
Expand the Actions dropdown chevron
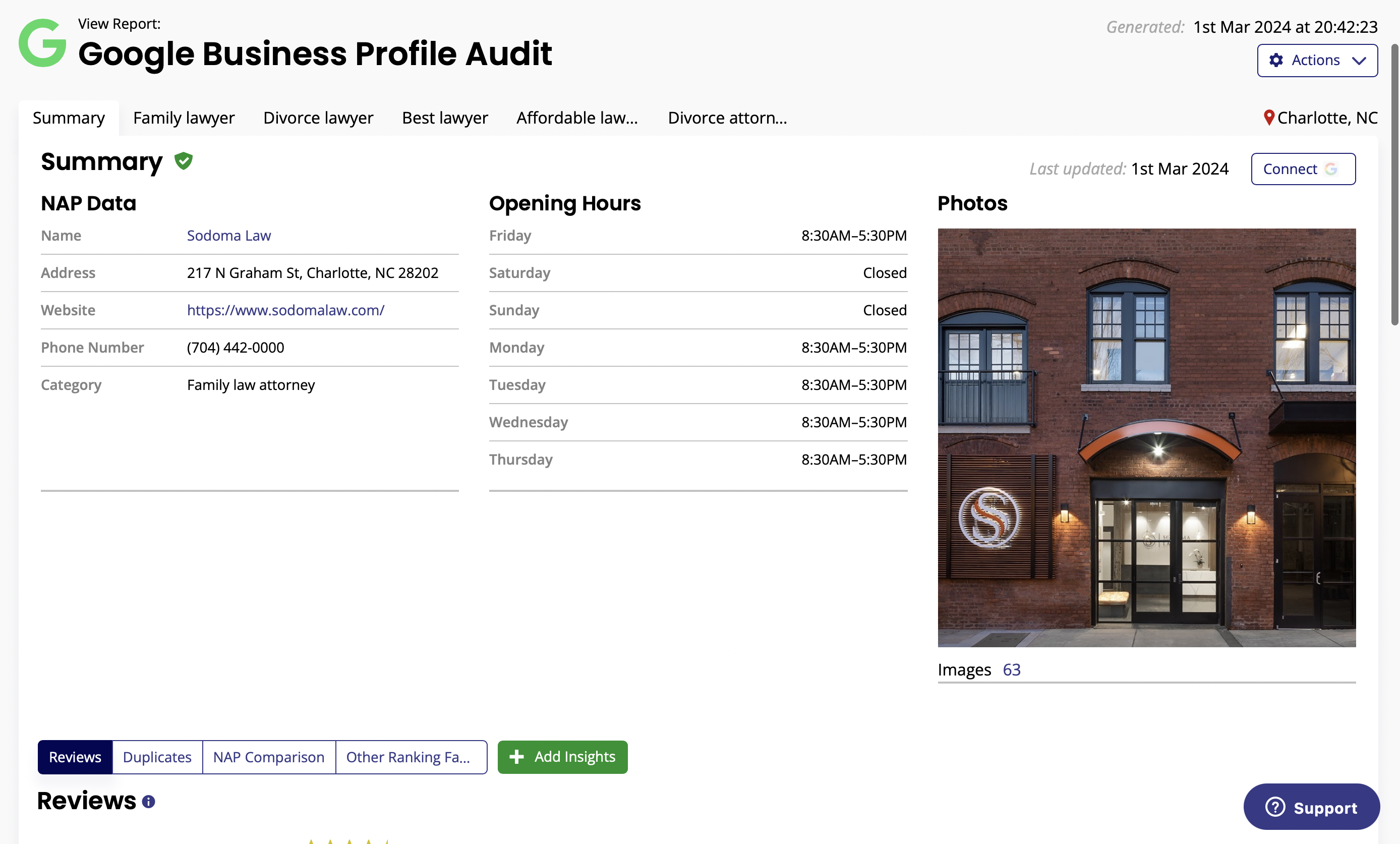pos(1359,61)
